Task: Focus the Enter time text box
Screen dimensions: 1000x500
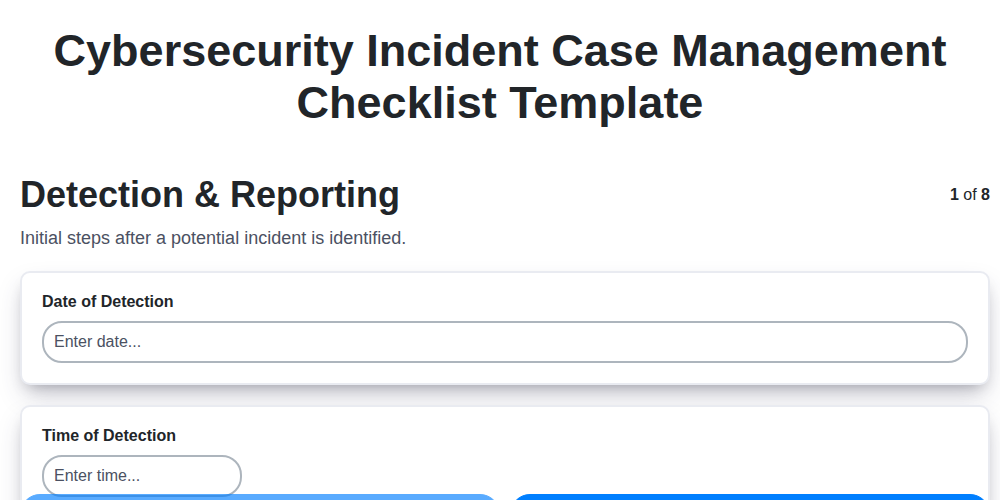Action: click(141, 476)
